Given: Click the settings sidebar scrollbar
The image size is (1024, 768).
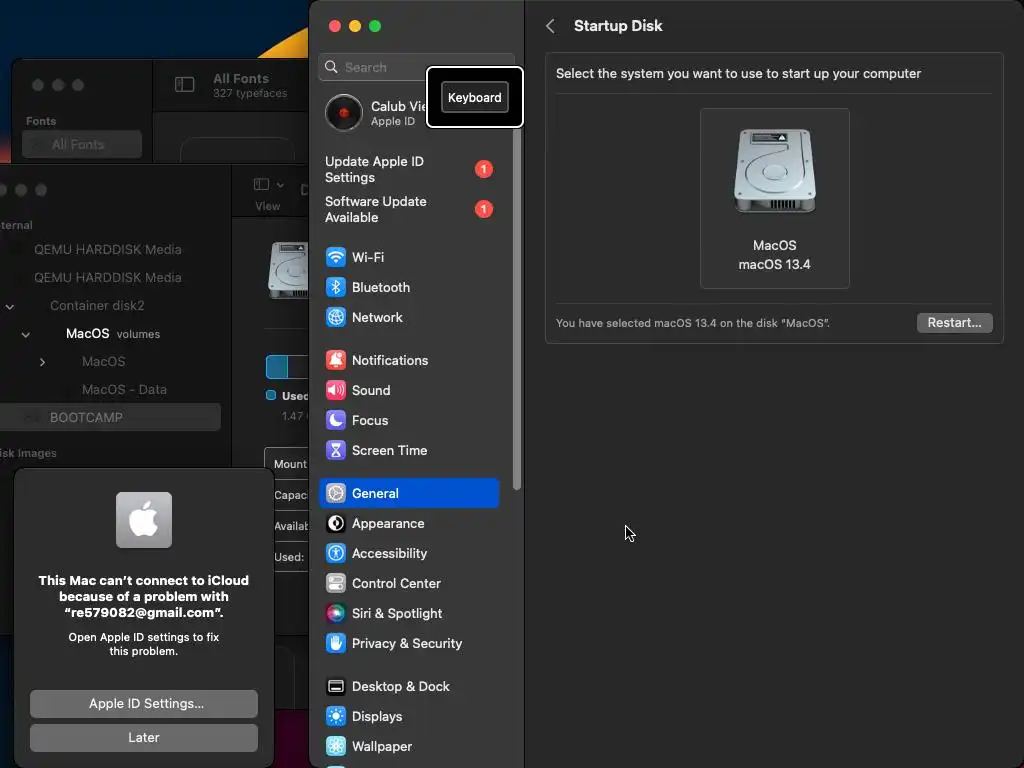Looking at the screenshot, I should pos(517,309).
